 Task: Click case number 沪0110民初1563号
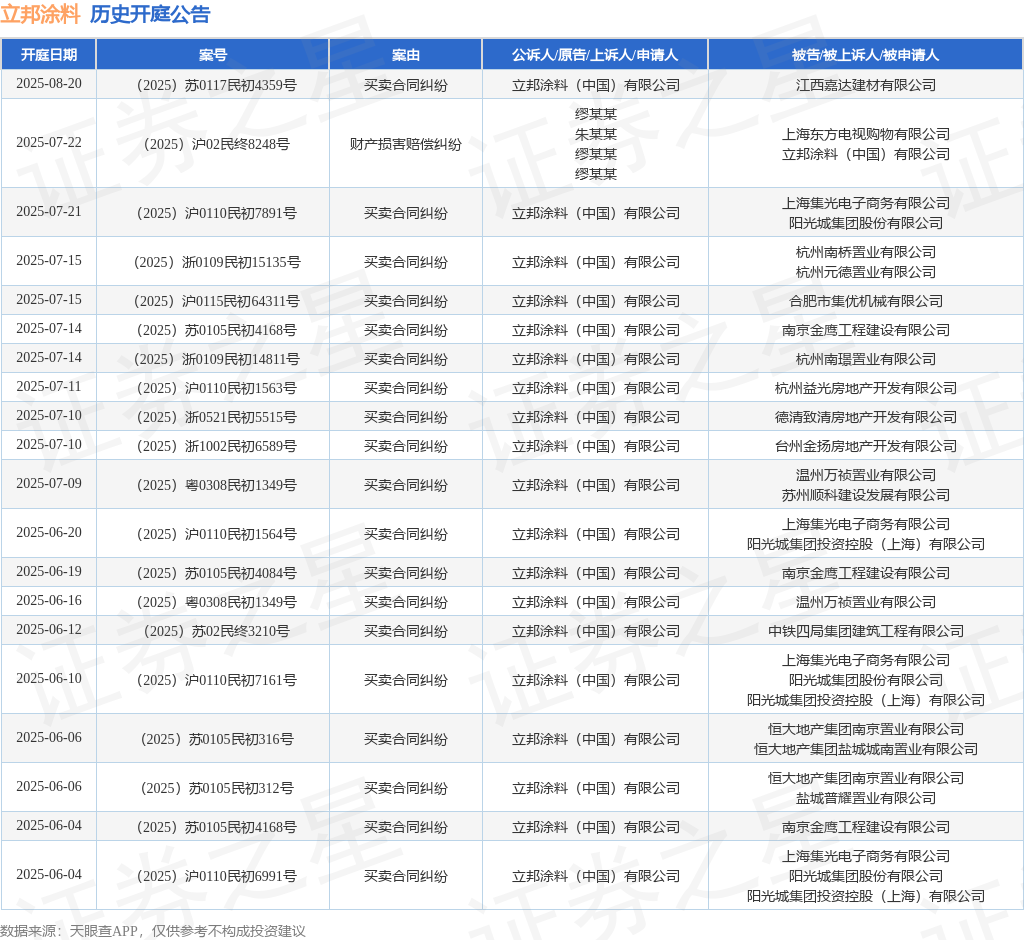tap(216, 388)
